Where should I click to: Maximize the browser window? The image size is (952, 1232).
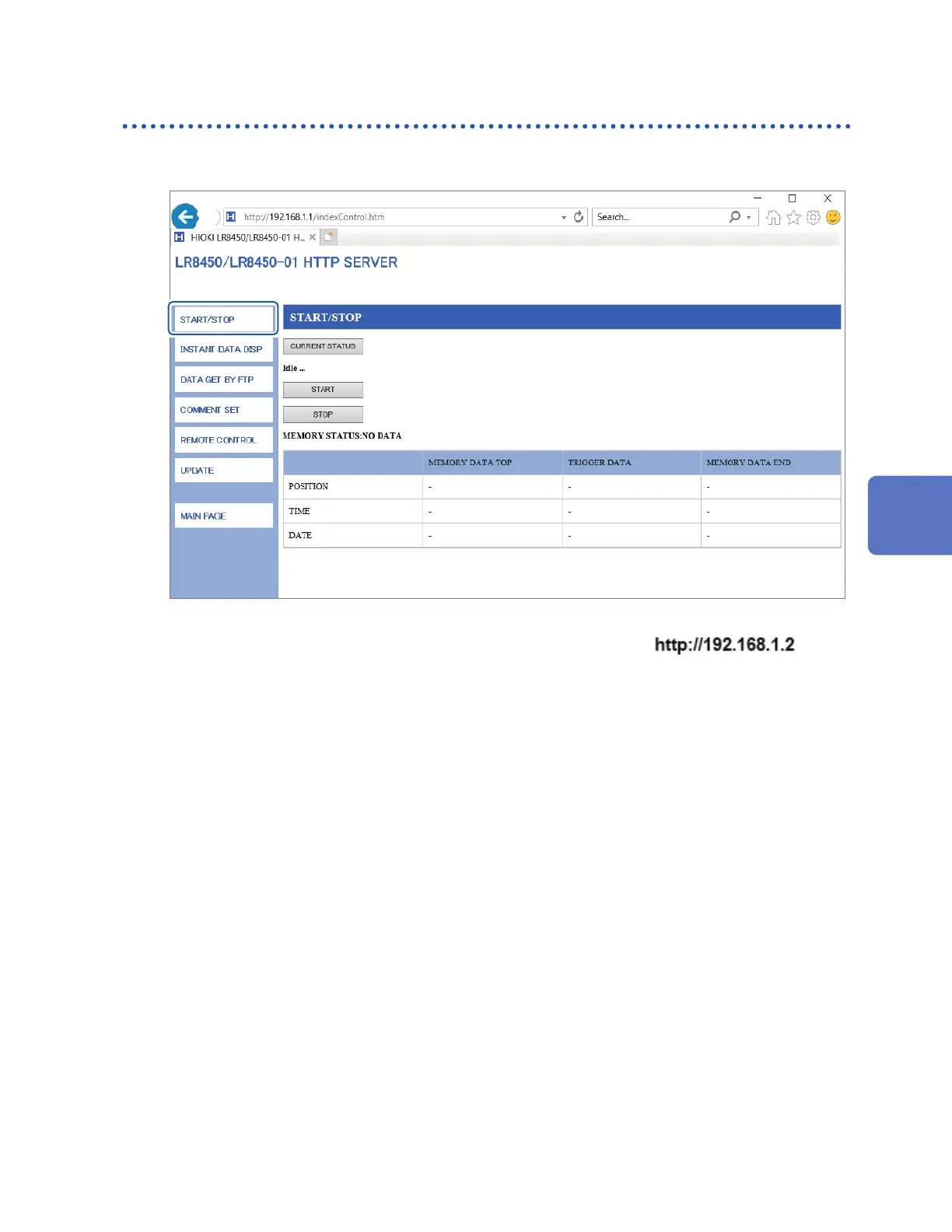[x=792, y=198]
